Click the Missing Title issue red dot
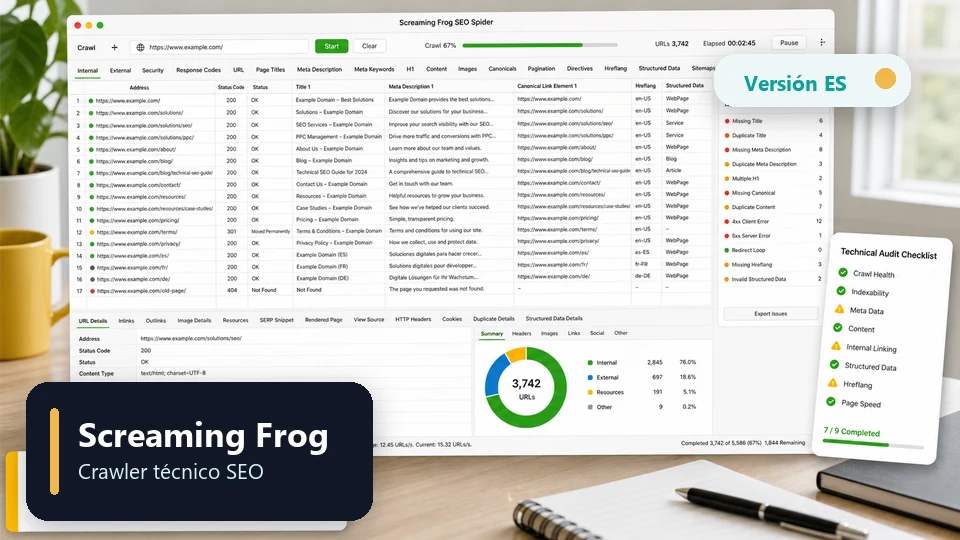The width and height of the screenshot is (960, 540). [727, 121]
